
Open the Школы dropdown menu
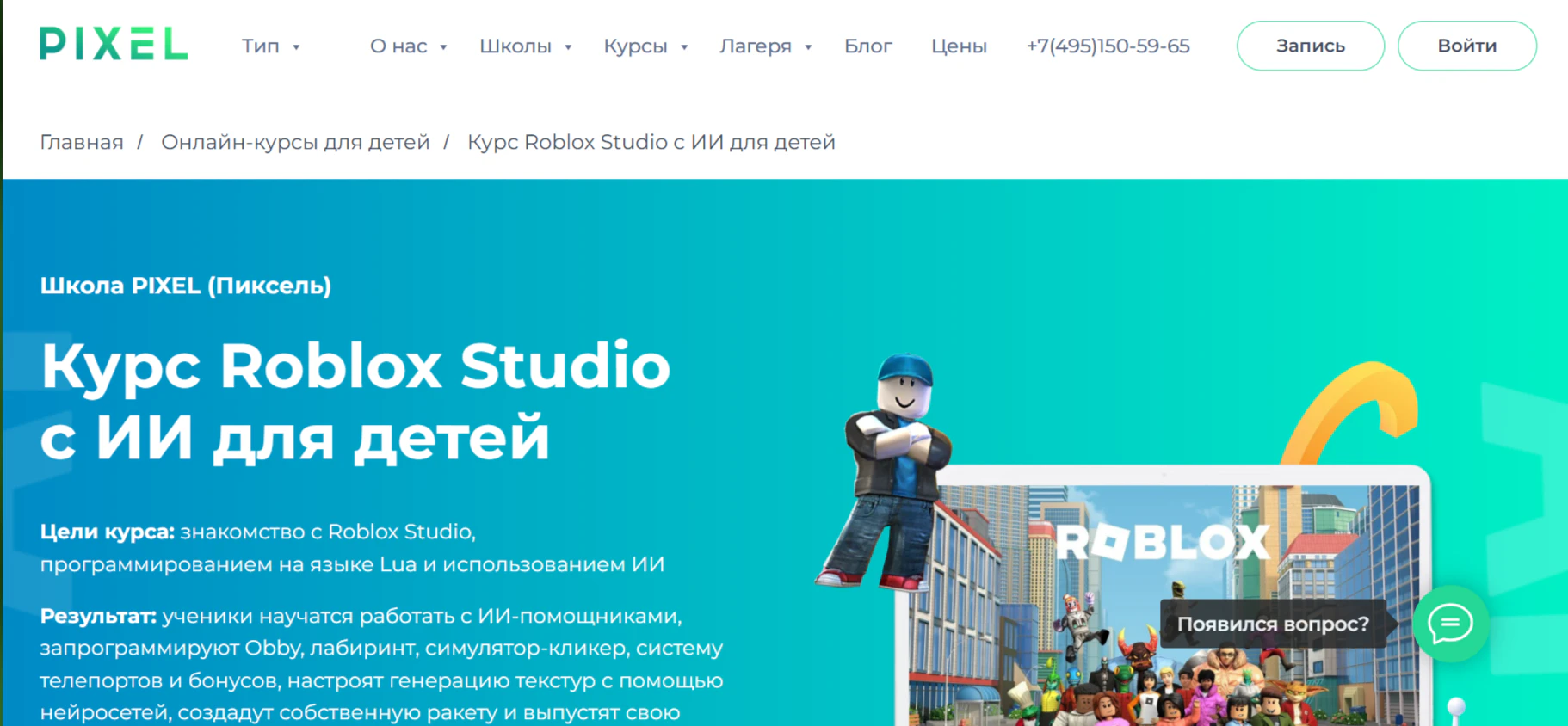[x=526, y=46]
